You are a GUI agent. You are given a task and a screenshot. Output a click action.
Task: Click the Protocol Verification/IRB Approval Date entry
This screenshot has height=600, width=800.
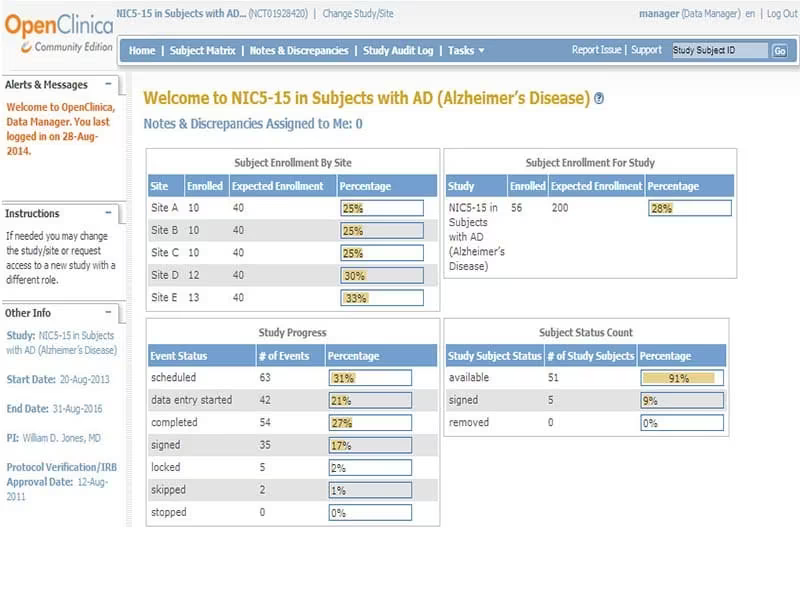pos(61,482)
